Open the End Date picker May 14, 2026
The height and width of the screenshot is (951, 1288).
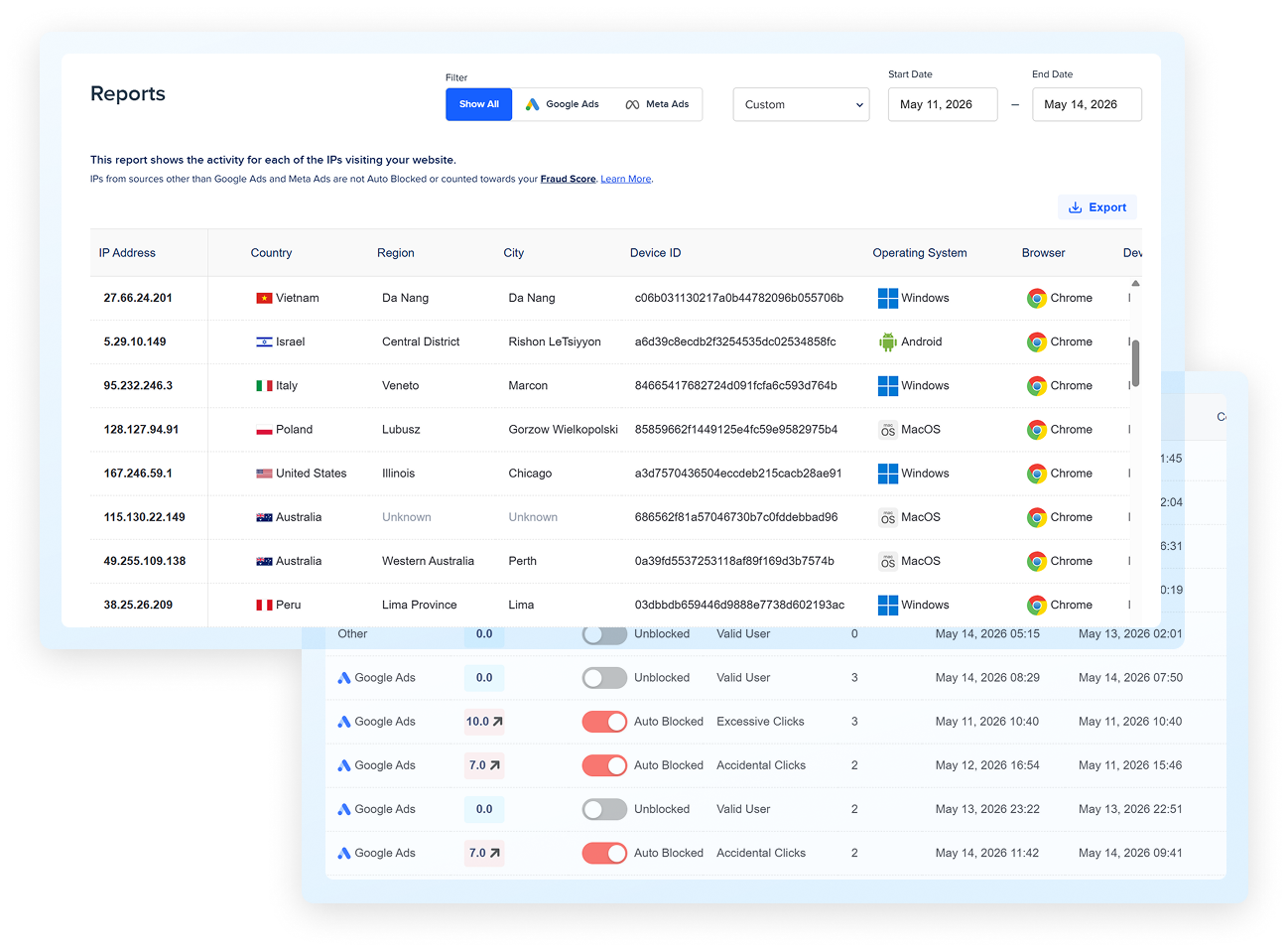click(1087, 104)
